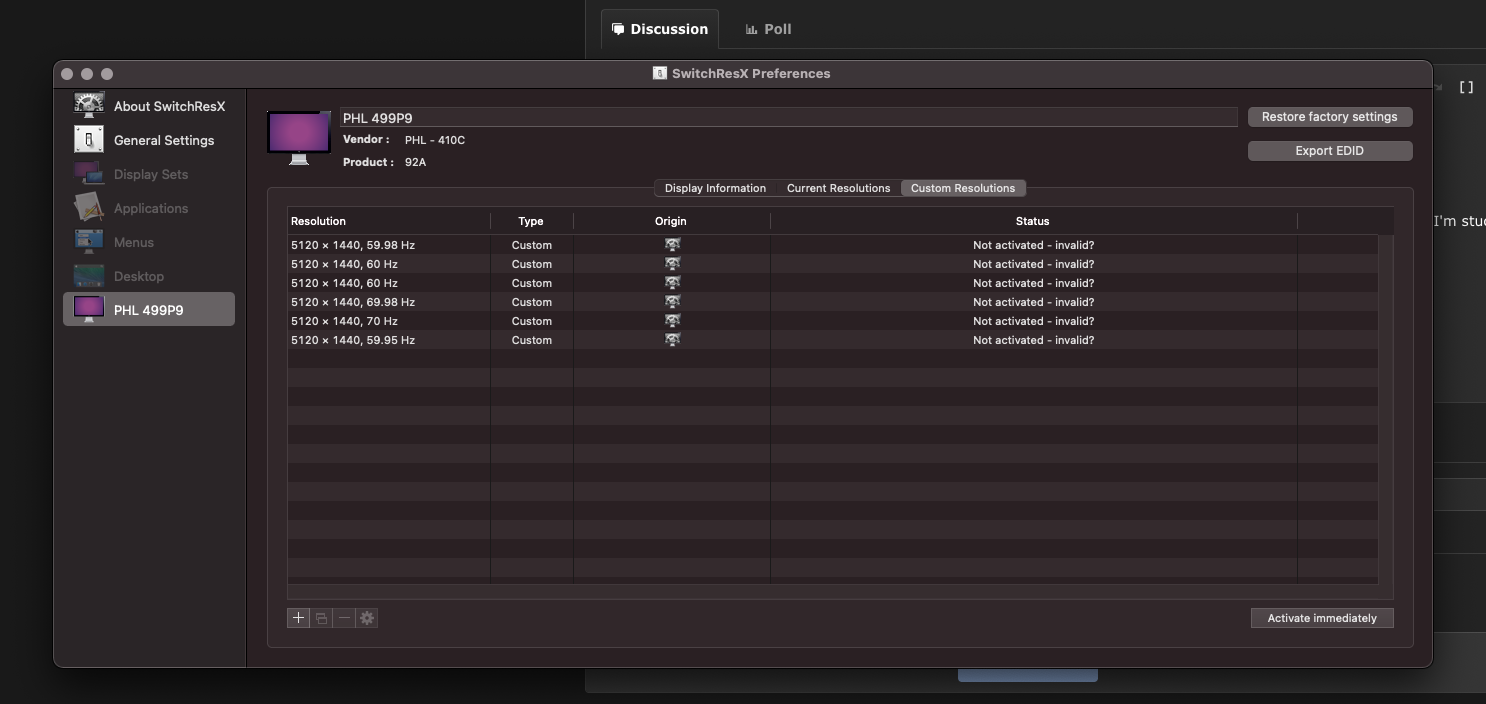Sort by Type column header

click(532, 221)
